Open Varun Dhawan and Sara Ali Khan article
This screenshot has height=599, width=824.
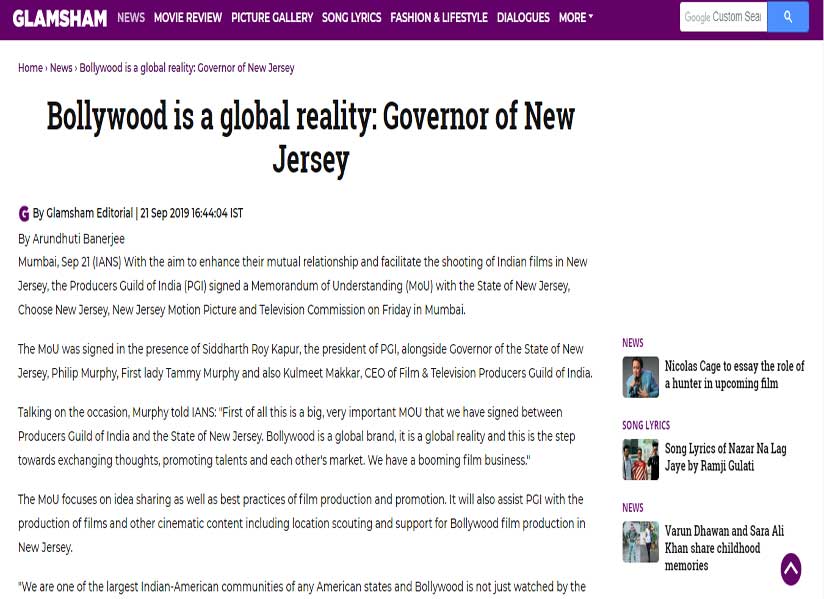point(724,548)
